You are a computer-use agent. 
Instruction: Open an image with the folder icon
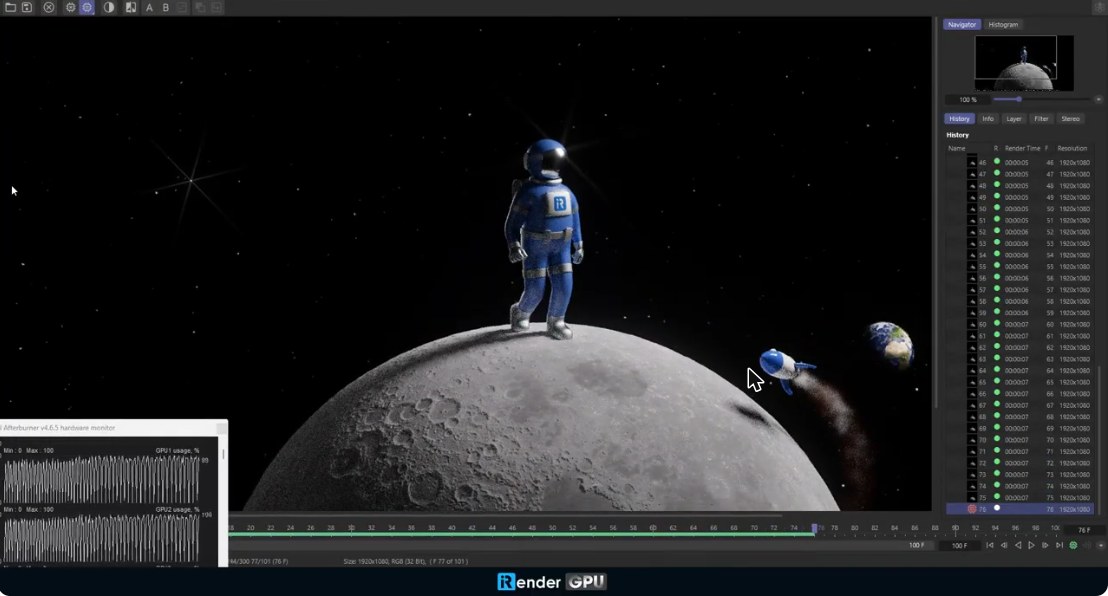point(10,7)
